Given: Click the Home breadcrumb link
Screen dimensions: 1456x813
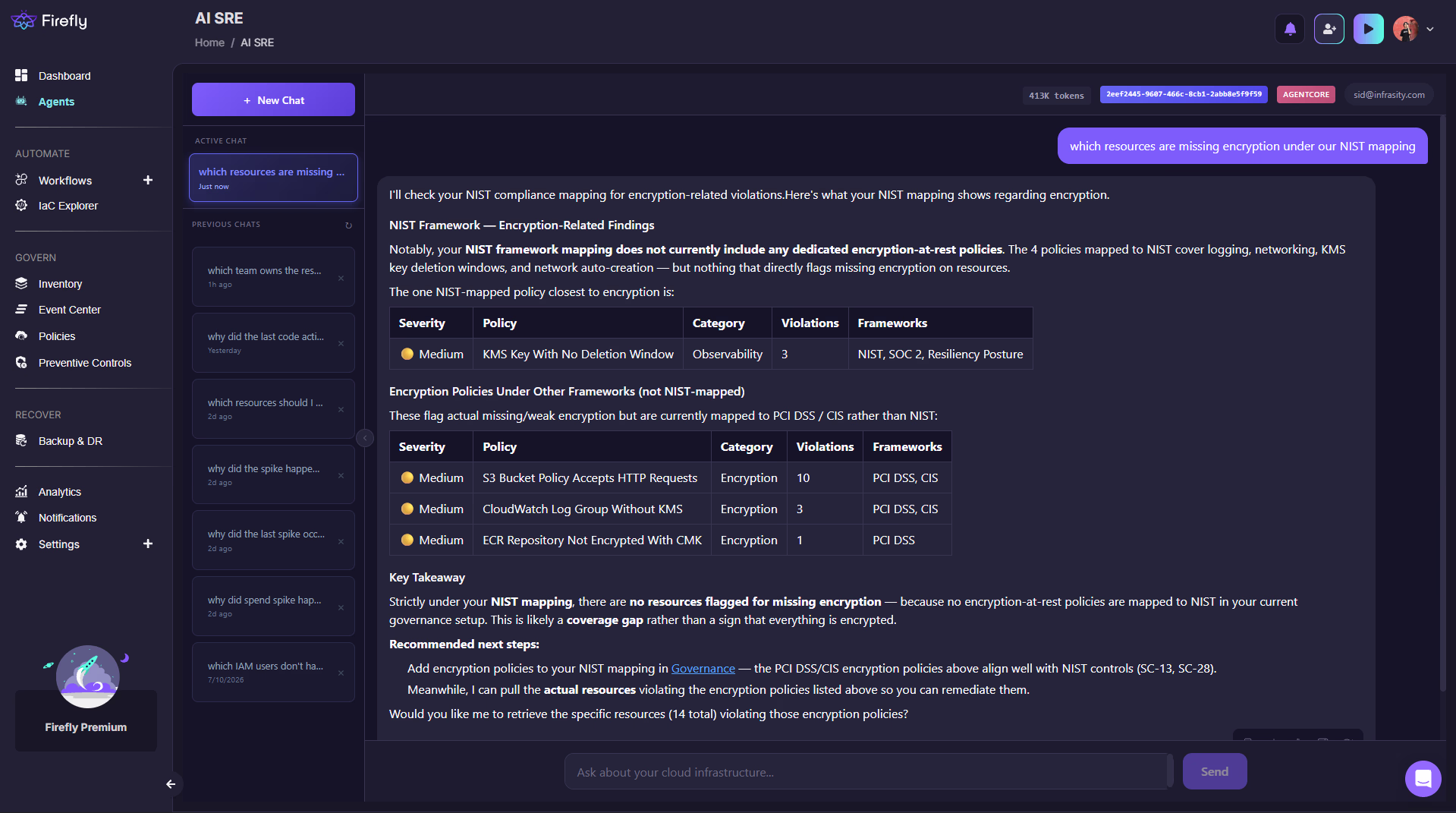Looking at the screenshot, I should point(209,43).
